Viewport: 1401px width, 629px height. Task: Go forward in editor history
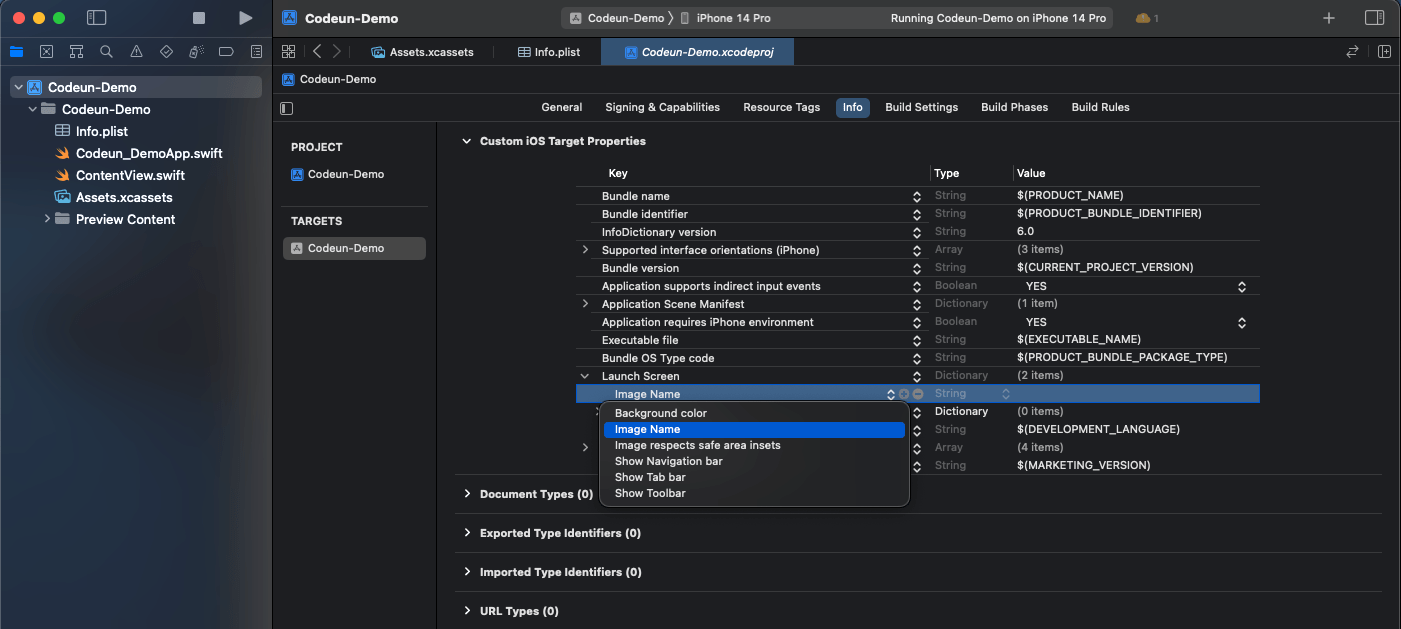coord(337,51)
